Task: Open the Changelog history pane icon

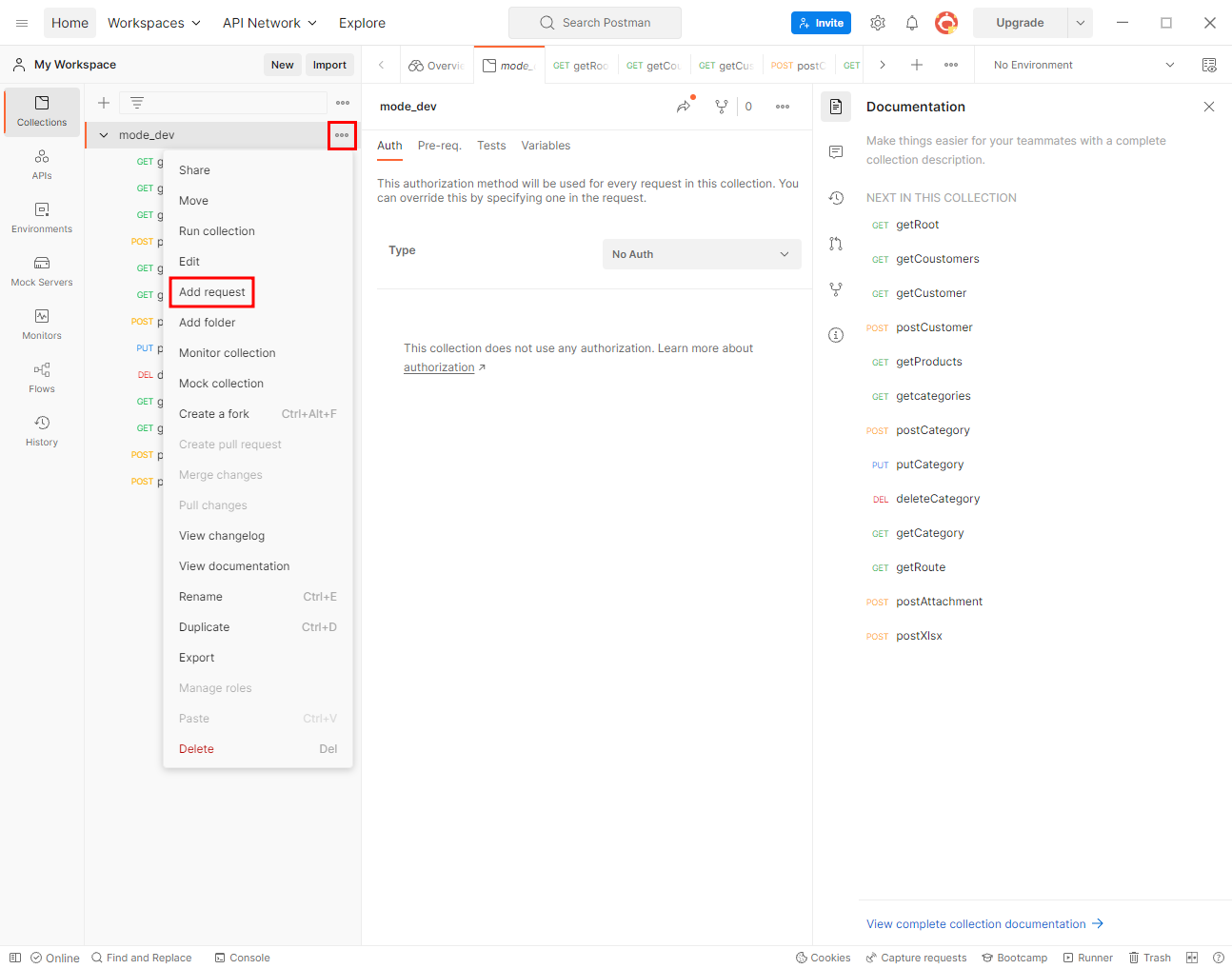Action: tap(836, 198)
